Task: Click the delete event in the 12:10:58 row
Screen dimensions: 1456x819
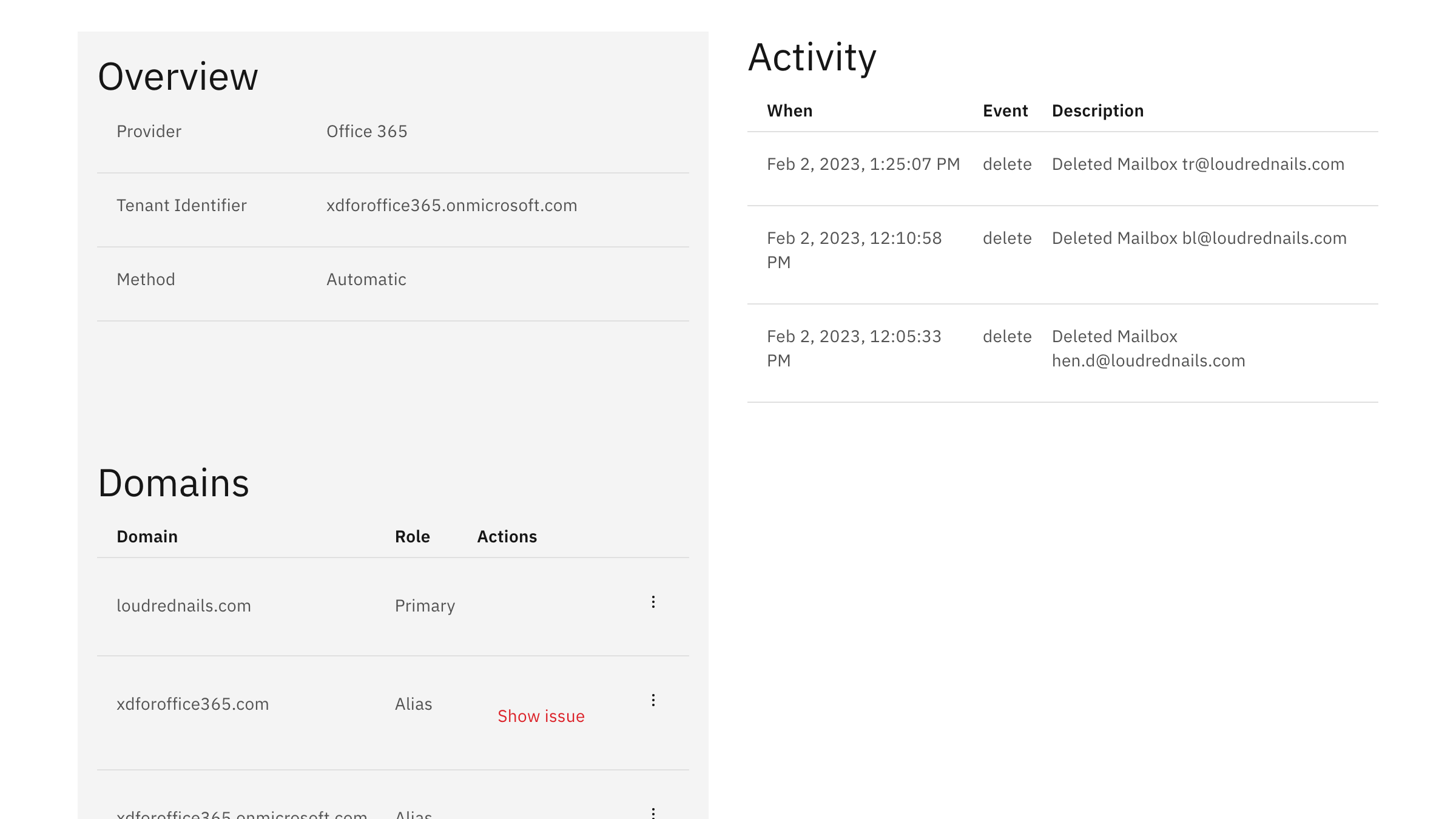Action: tap(1007, 238)
